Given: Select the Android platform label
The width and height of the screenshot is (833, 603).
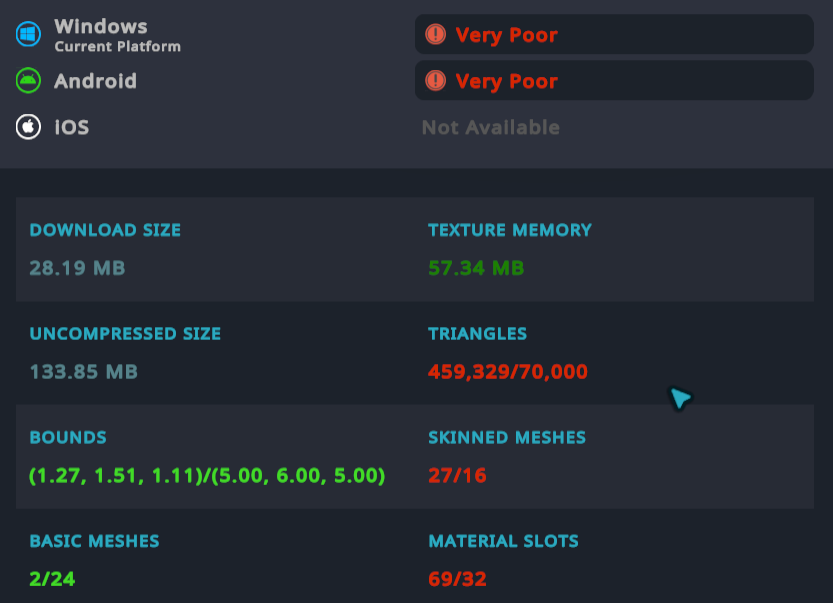Looking at the screenshot, I should [95, 81].
